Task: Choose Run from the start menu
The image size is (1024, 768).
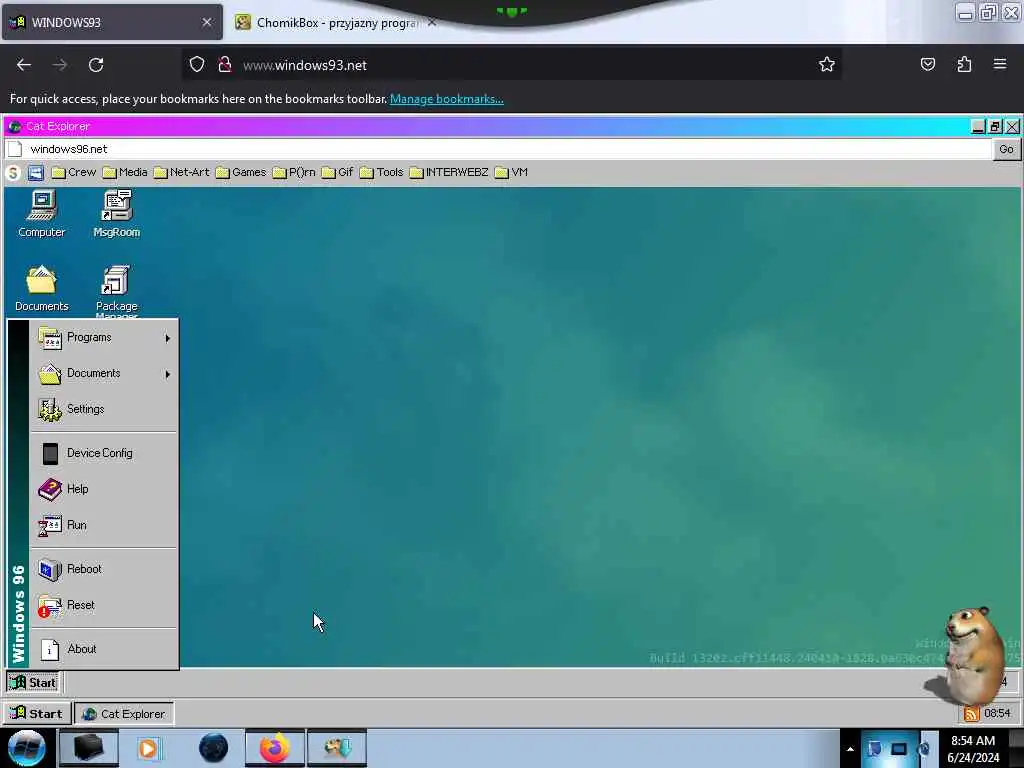Action: click(104, 525)
